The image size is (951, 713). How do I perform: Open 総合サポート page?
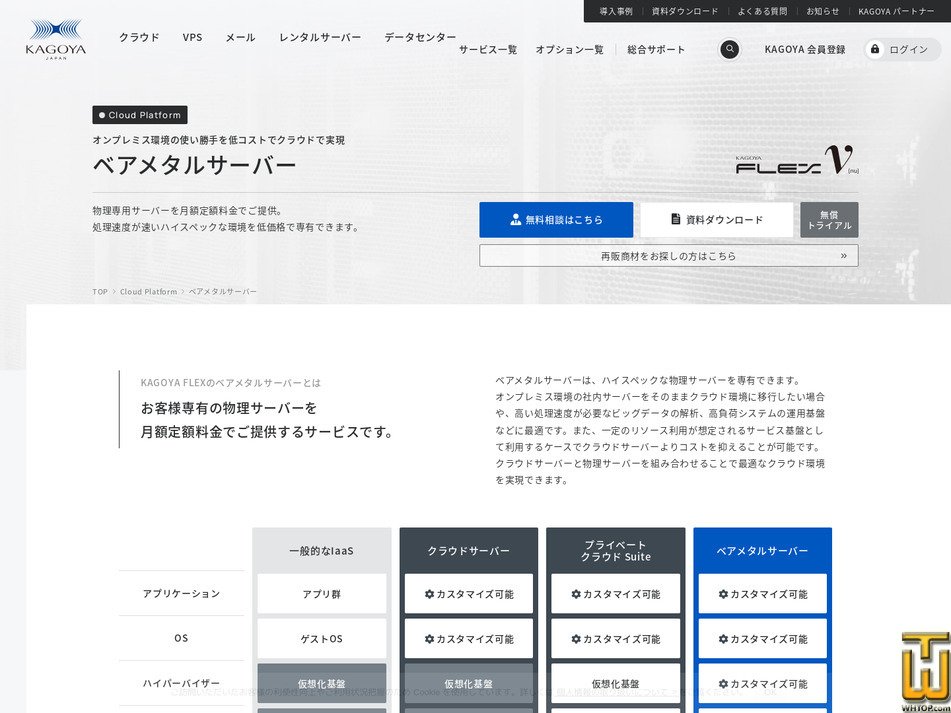[656, 50]
